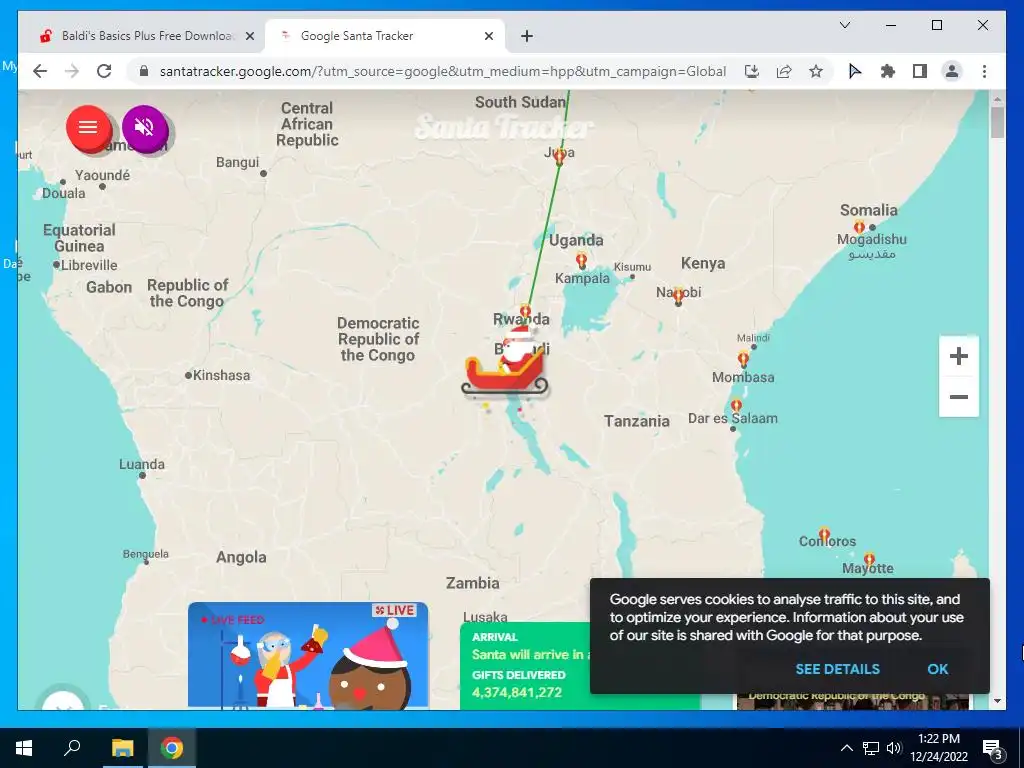
Task: Toggle the Chrome side panel
Action: coord(920,71)
